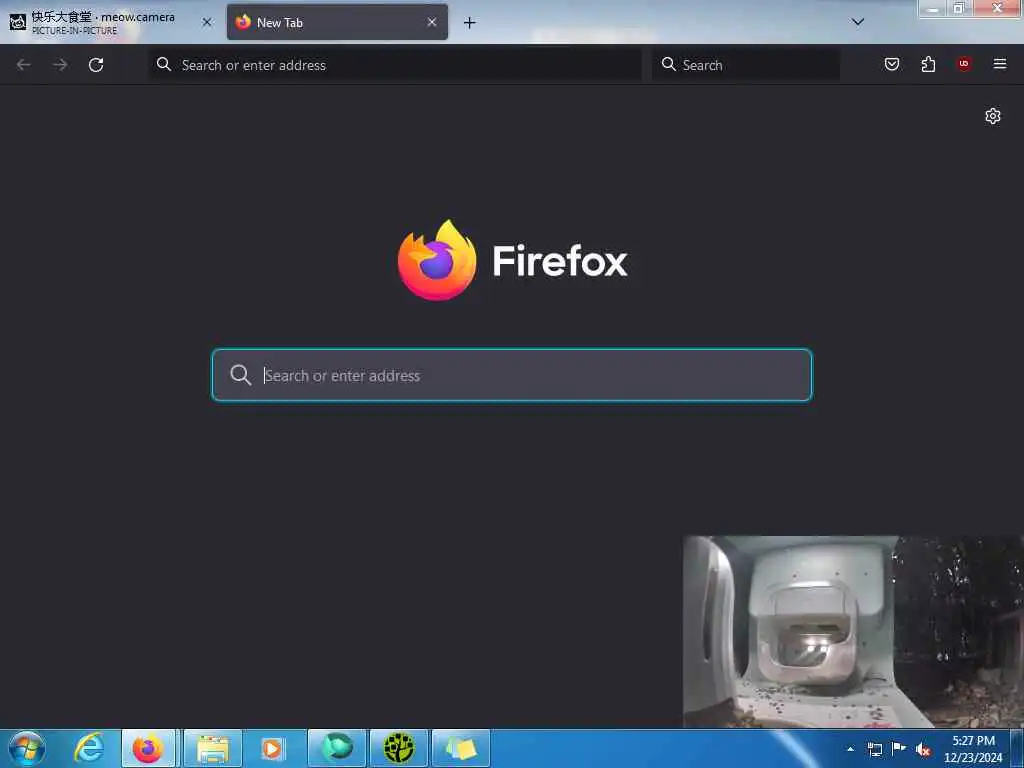
Task: Reload the page with the refresh icon
Action: point(96,65)
